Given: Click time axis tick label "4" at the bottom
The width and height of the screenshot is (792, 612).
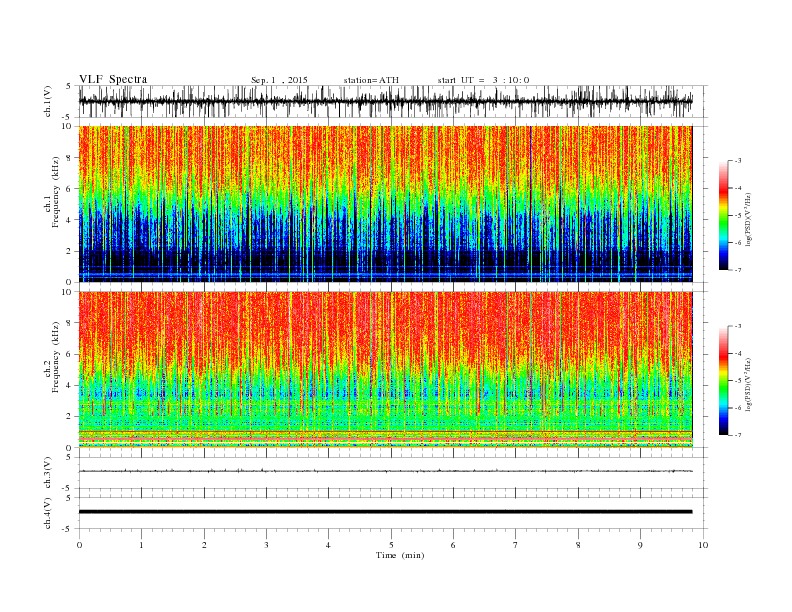Looking at the screenshot, I should tap(329, 545).
